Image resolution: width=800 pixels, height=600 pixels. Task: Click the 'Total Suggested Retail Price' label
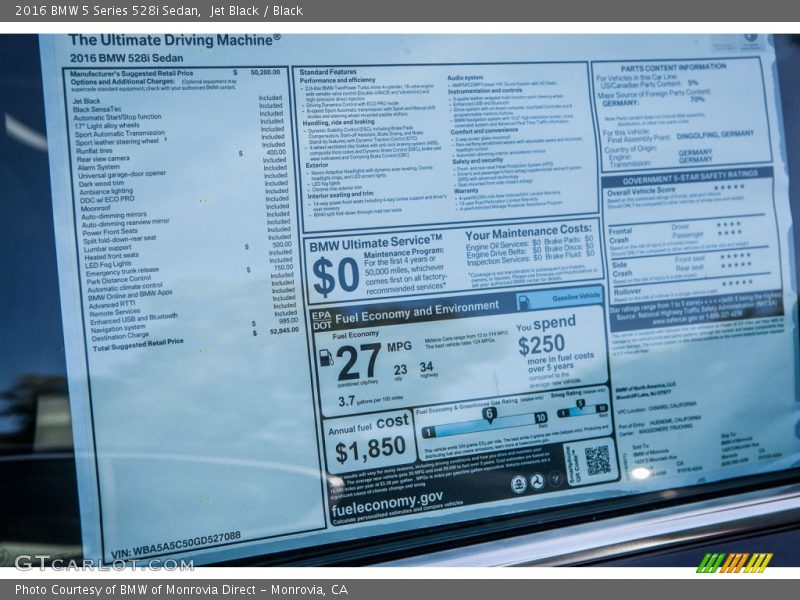(138, 344)
